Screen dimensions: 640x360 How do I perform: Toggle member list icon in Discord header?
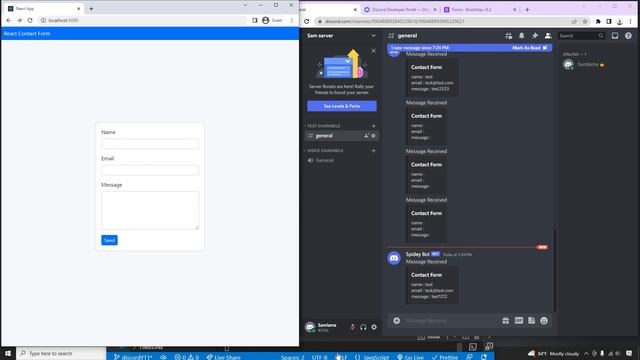tap(548, 36)
